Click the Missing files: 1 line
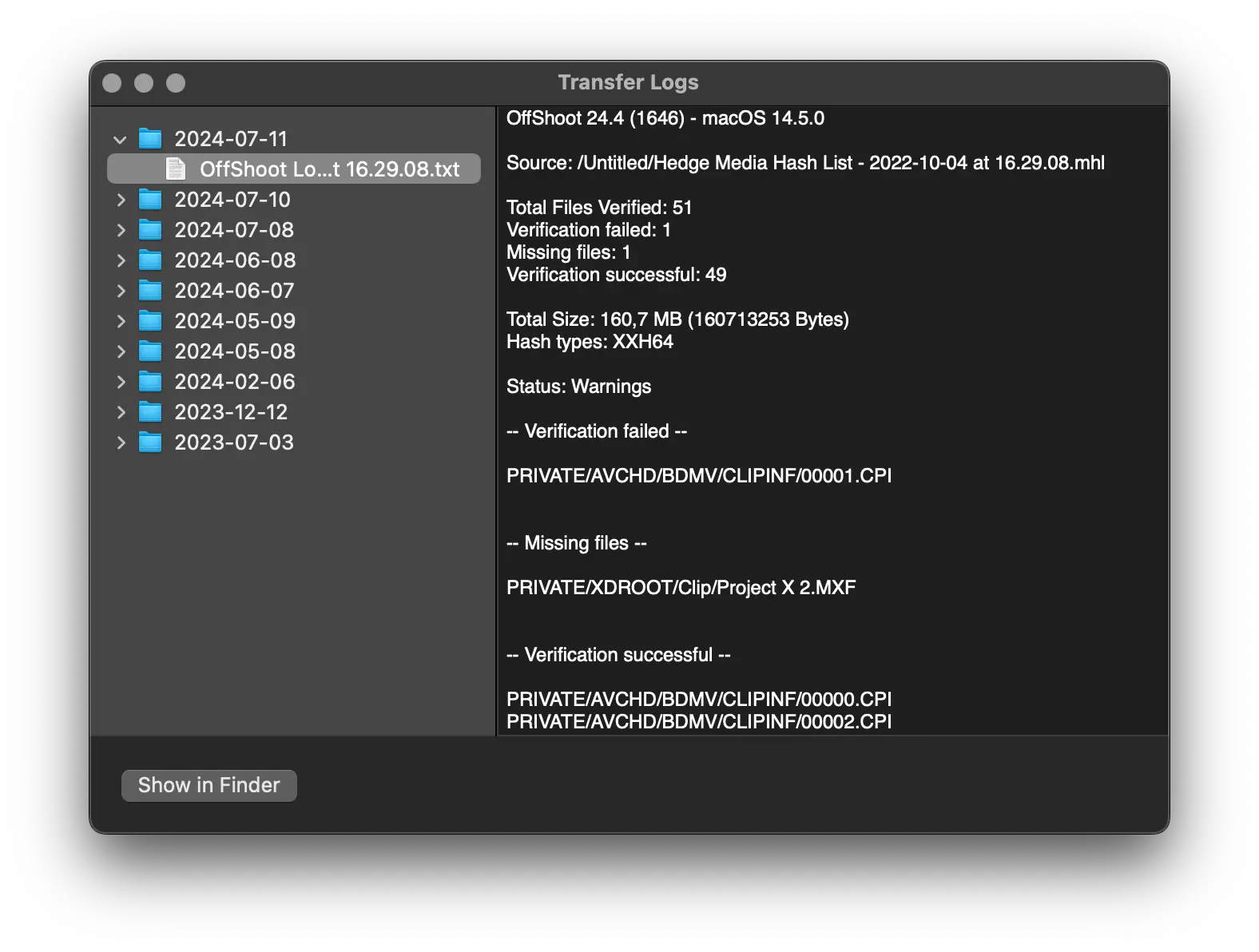This screenshot has height=952, width=1259. [x=569, y=252]
